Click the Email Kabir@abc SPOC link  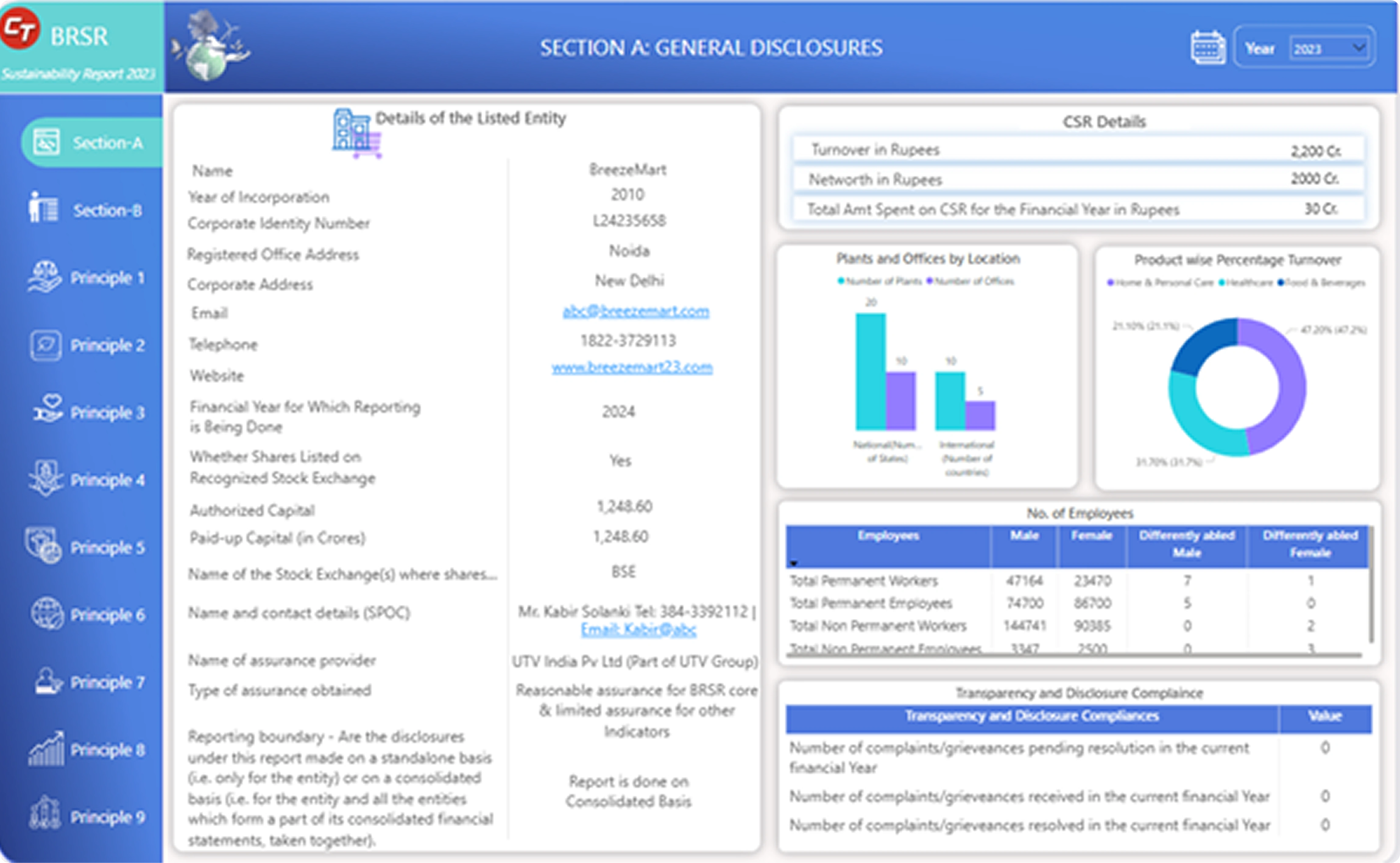638,630
